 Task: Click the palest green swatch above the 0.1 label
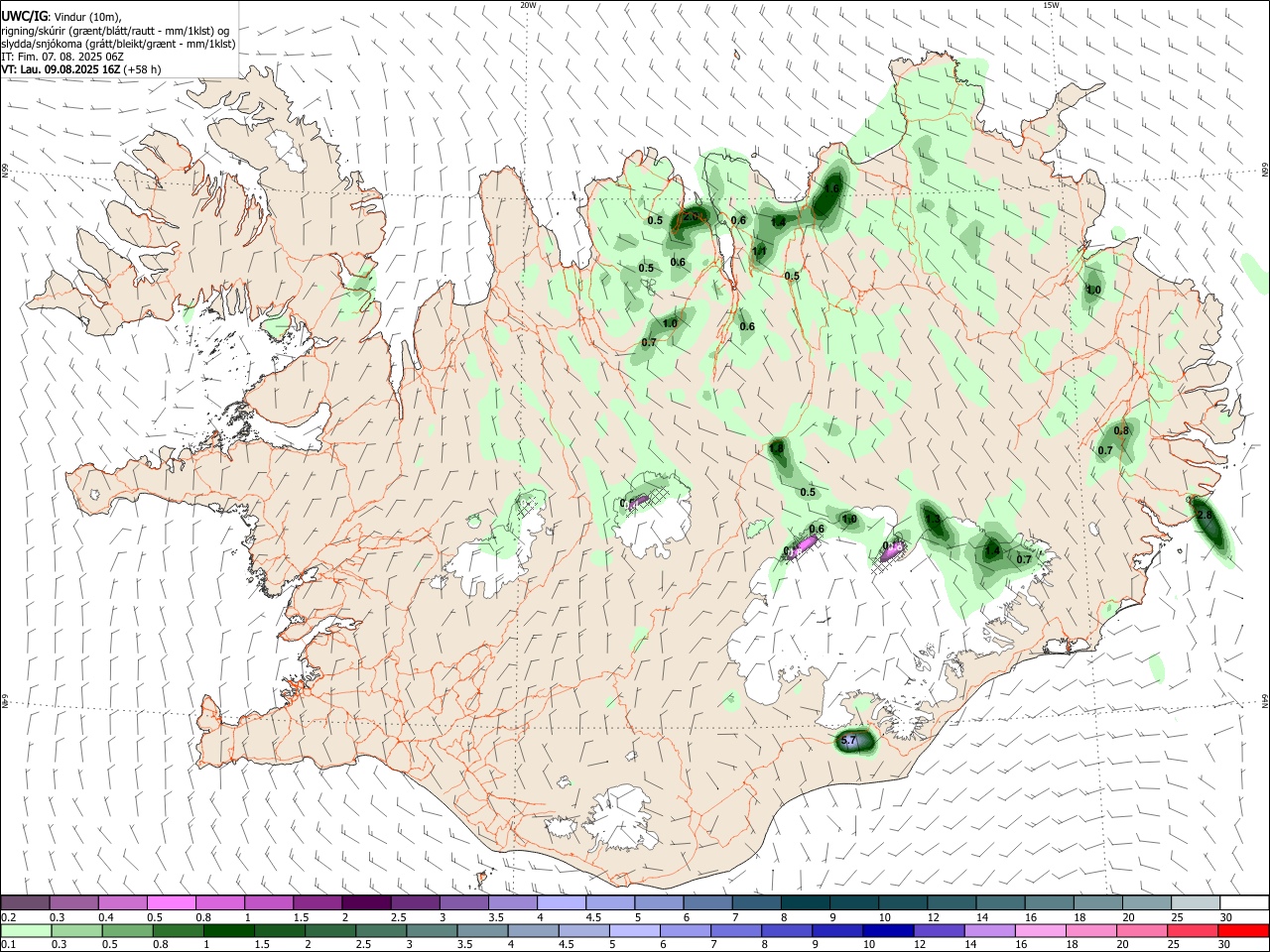pos(26,931)
